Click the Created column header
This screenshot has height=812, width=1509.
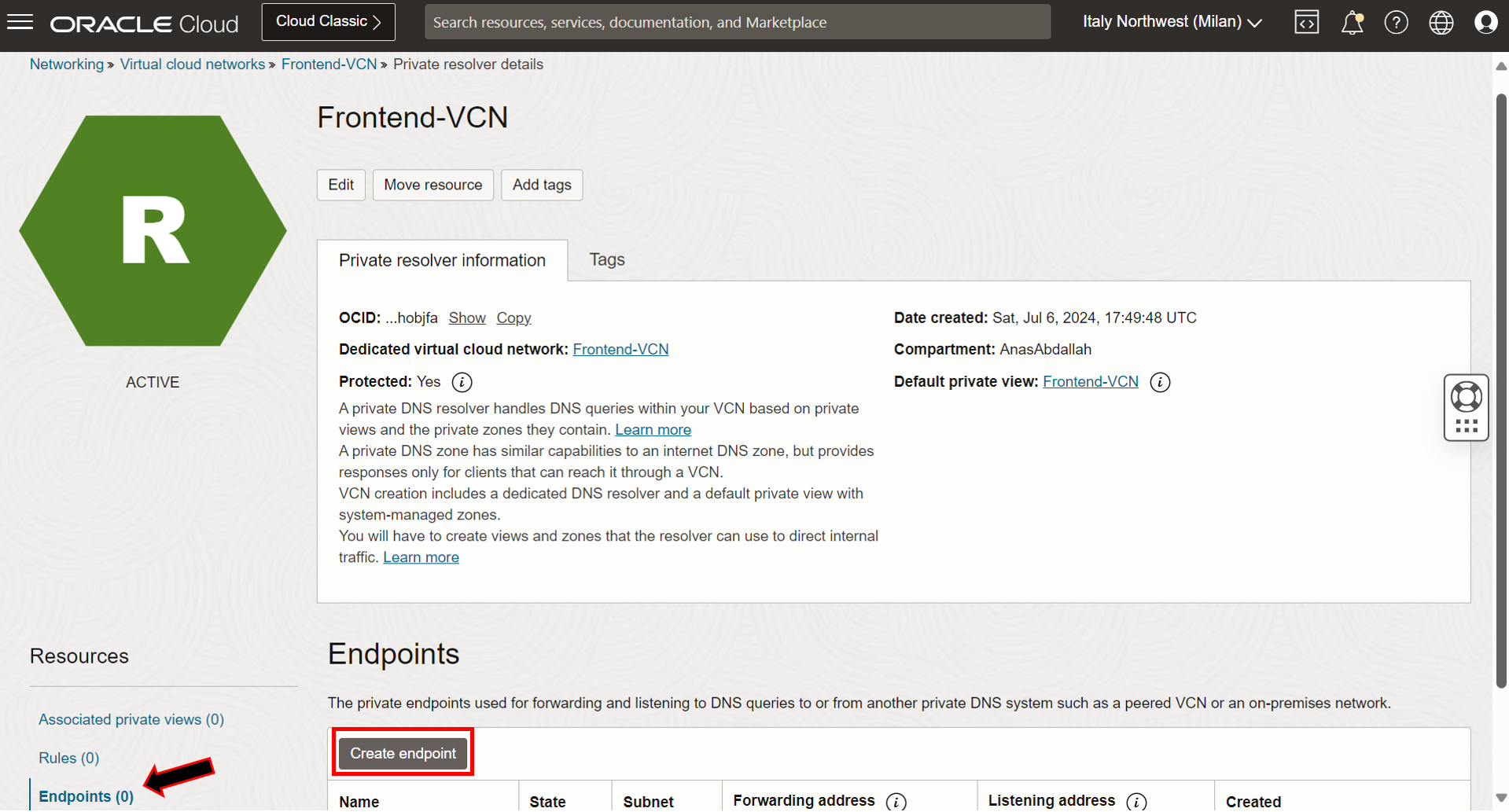[x=1253, y=802]
